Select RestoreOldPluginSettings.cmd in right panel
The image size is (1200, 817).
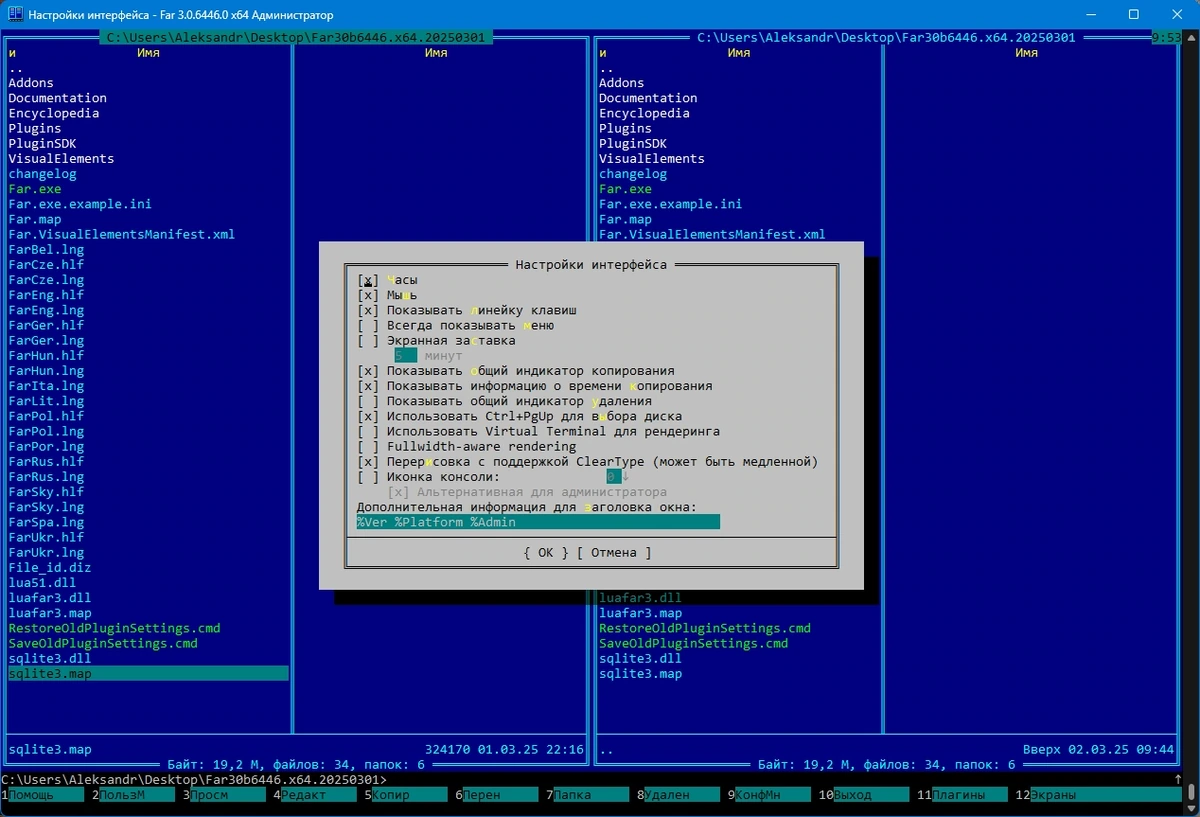705,628
